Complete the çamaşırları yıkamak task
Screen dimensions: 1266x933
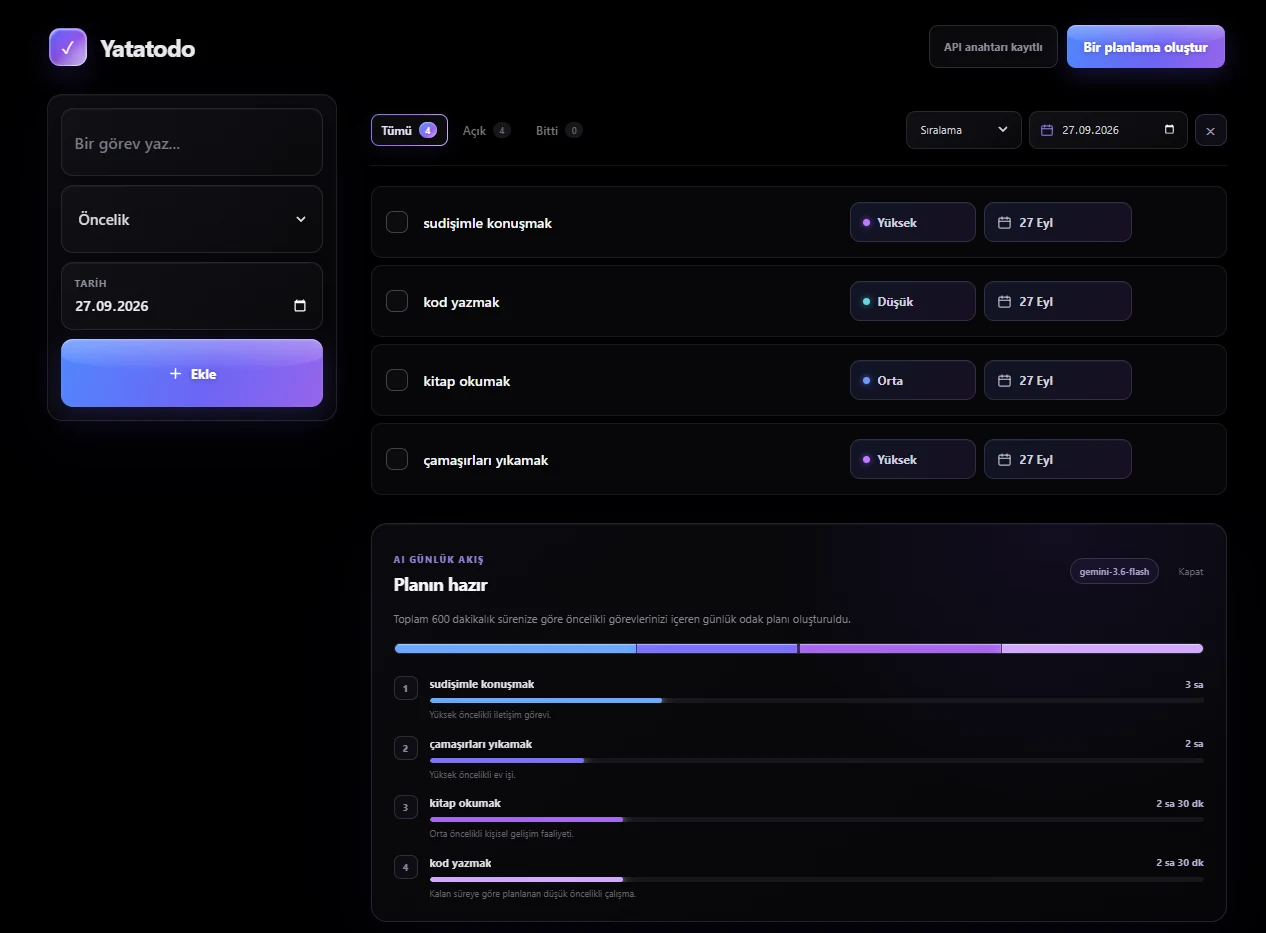tap(397, 459)
